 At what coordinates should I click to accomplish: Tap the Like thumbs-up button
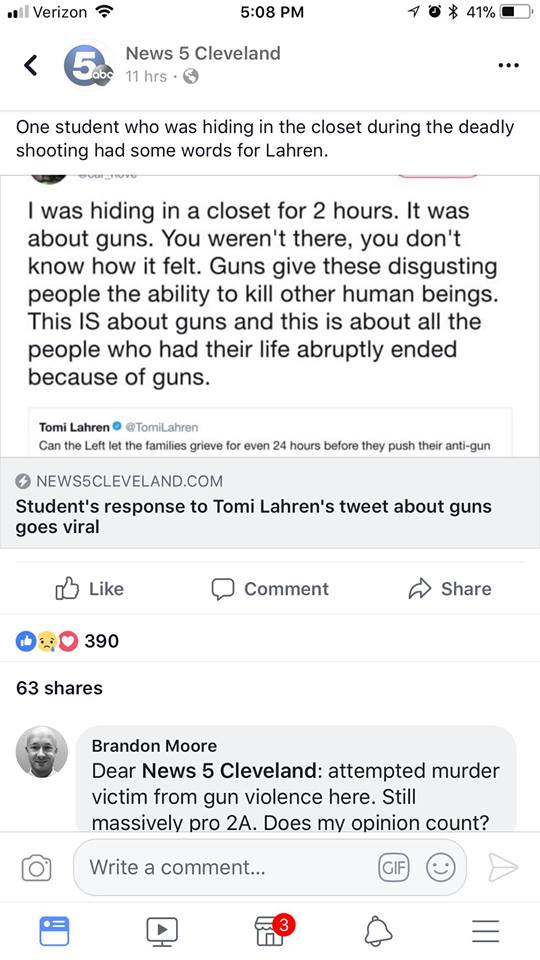pos(89,588)
